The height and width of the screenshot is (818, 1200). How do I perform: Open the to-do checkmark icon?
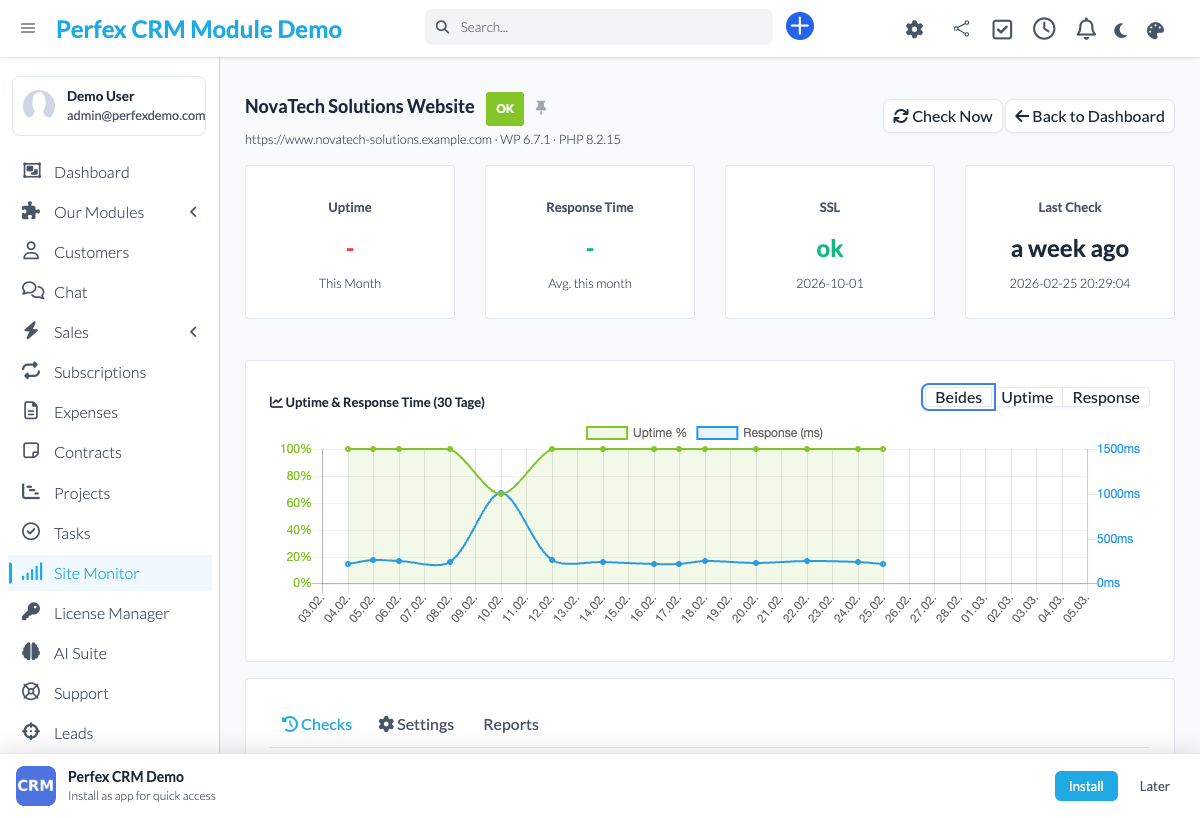[1002, 29]
